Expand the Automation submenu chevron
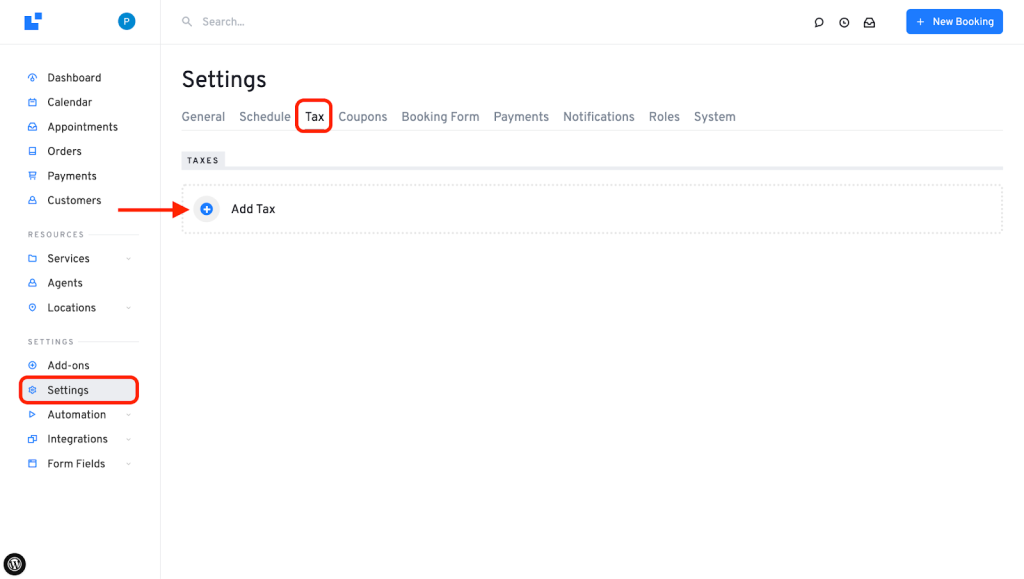This screenshot has width=1024, height=579. pos(128,415)
